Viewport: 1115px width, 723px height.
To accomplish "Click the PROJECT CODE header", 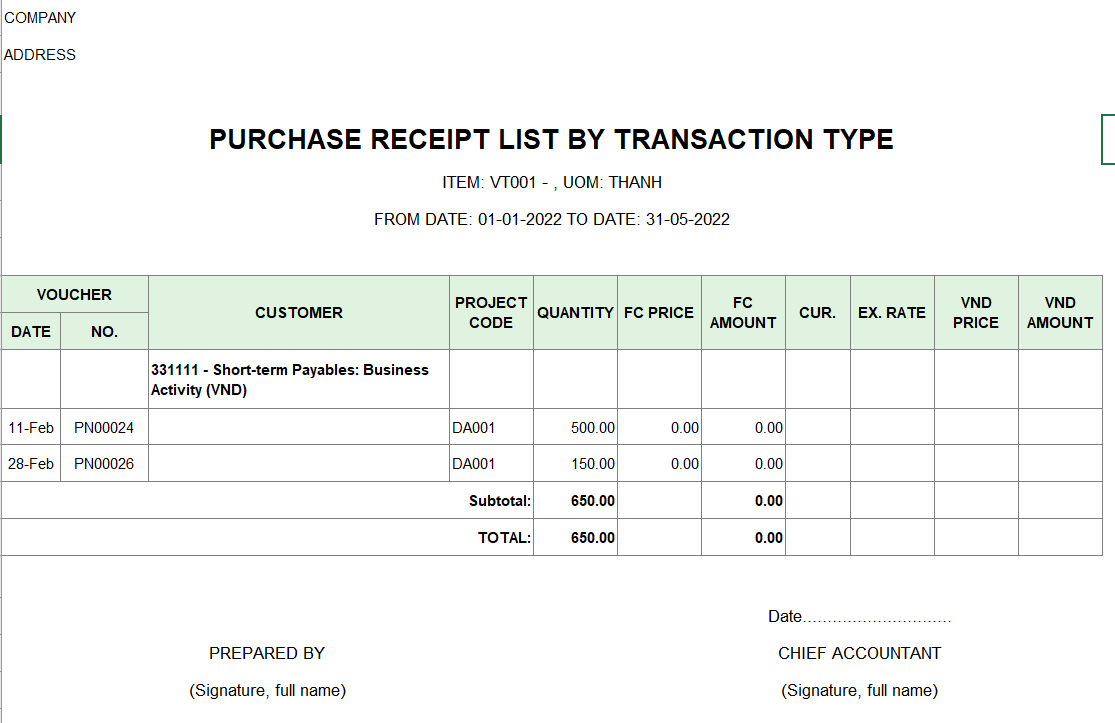I will pyautogui.click(x=491, y=313).
